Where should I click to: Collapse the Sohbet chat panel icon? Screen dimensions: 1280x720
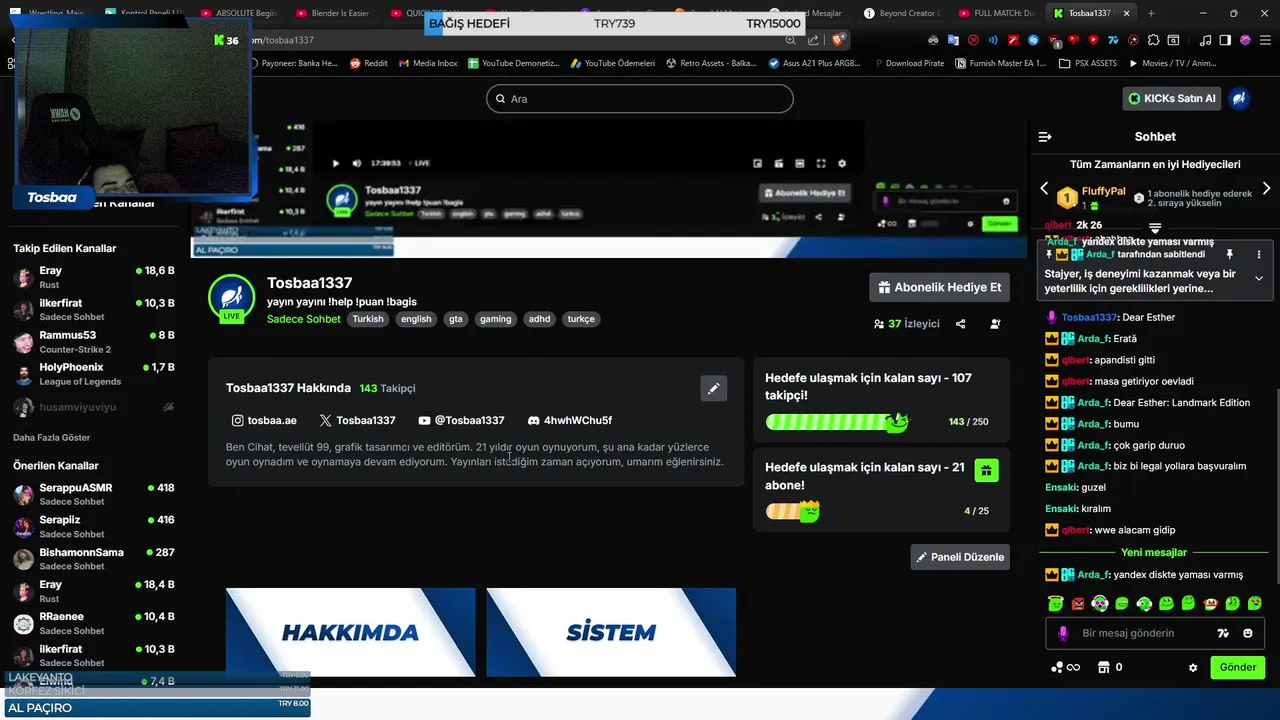click(1045, 137)
